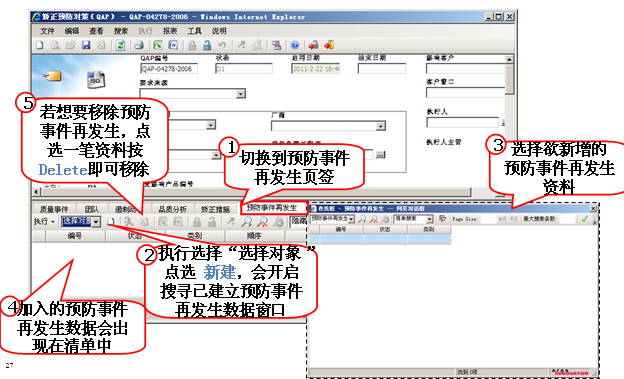The image size is (624, 379).
Task: Expand the 选择对象 dropdown list
Action: 96,222
